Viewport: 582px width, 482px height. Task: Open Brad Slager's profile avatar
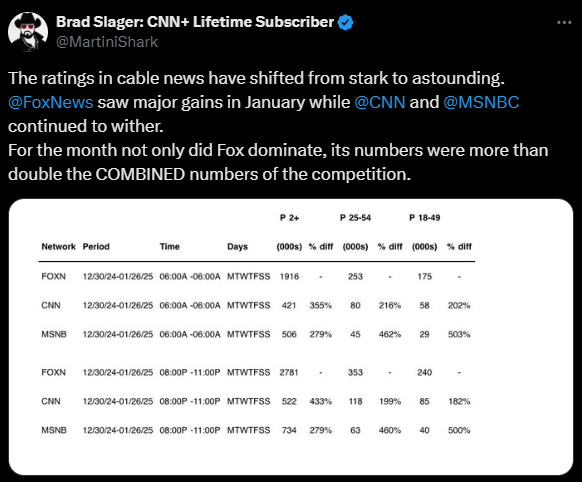pyautogui.click(x=28, y=32)
